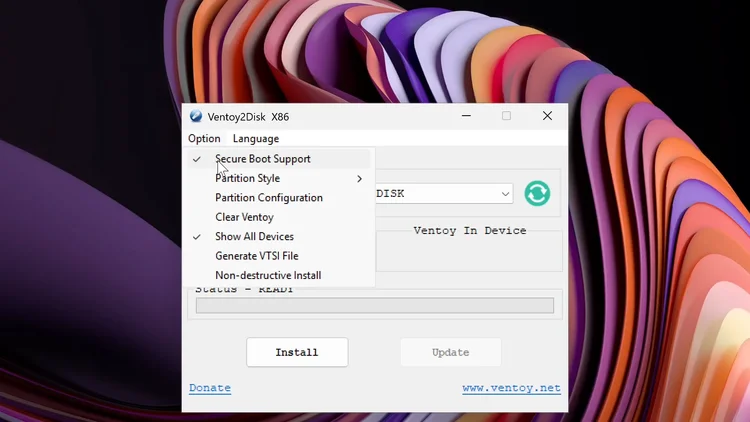Click the green refresh devices icon
This screenshot has height=422, width=750.
click(537, 193)
